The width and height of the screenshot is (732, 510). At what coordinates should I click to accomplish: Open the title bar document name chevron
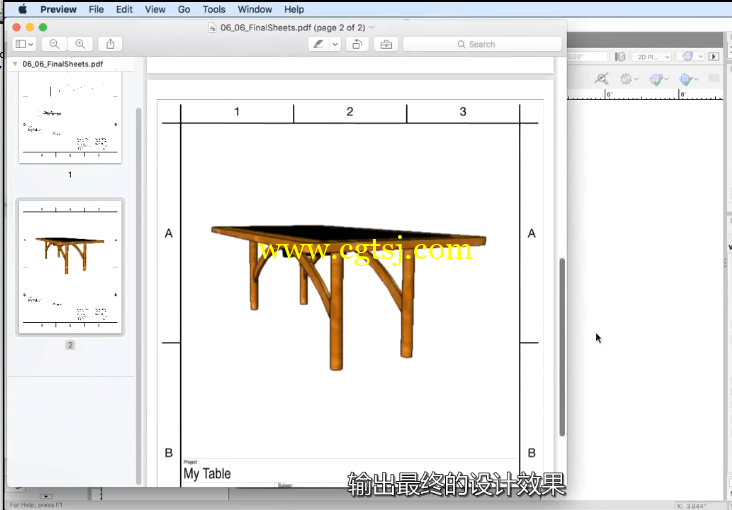(372, 28)
